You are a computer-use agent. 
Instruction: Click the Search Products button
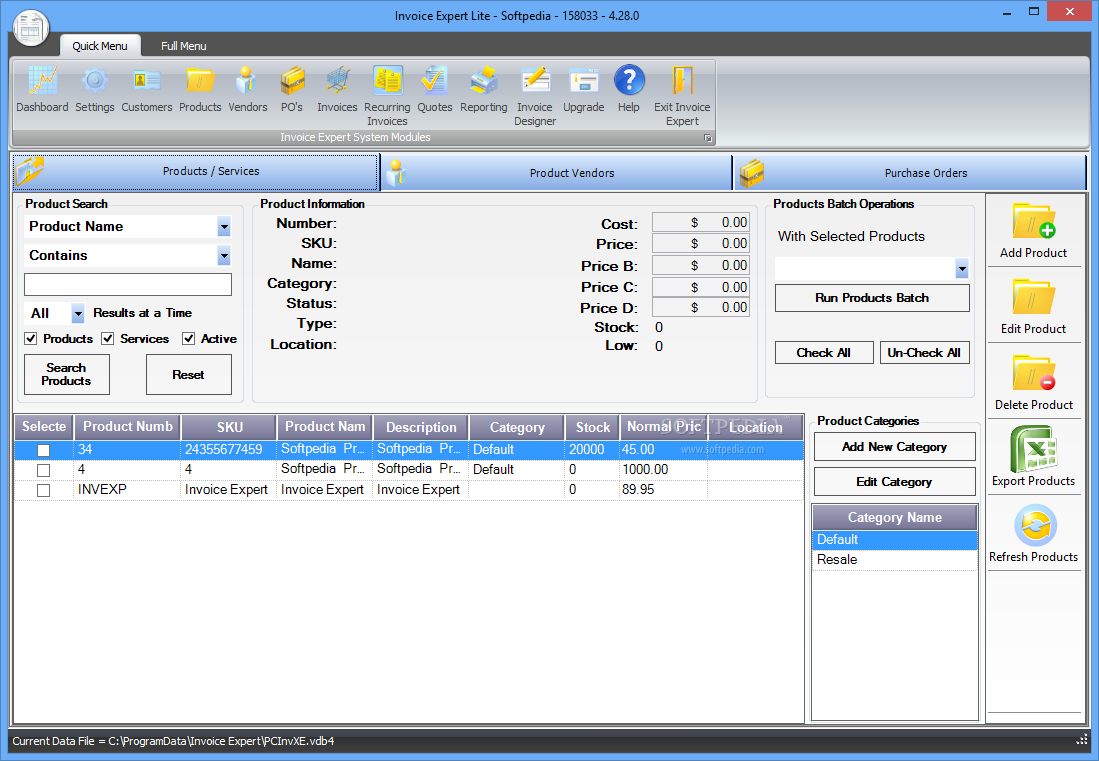[67, 374]
